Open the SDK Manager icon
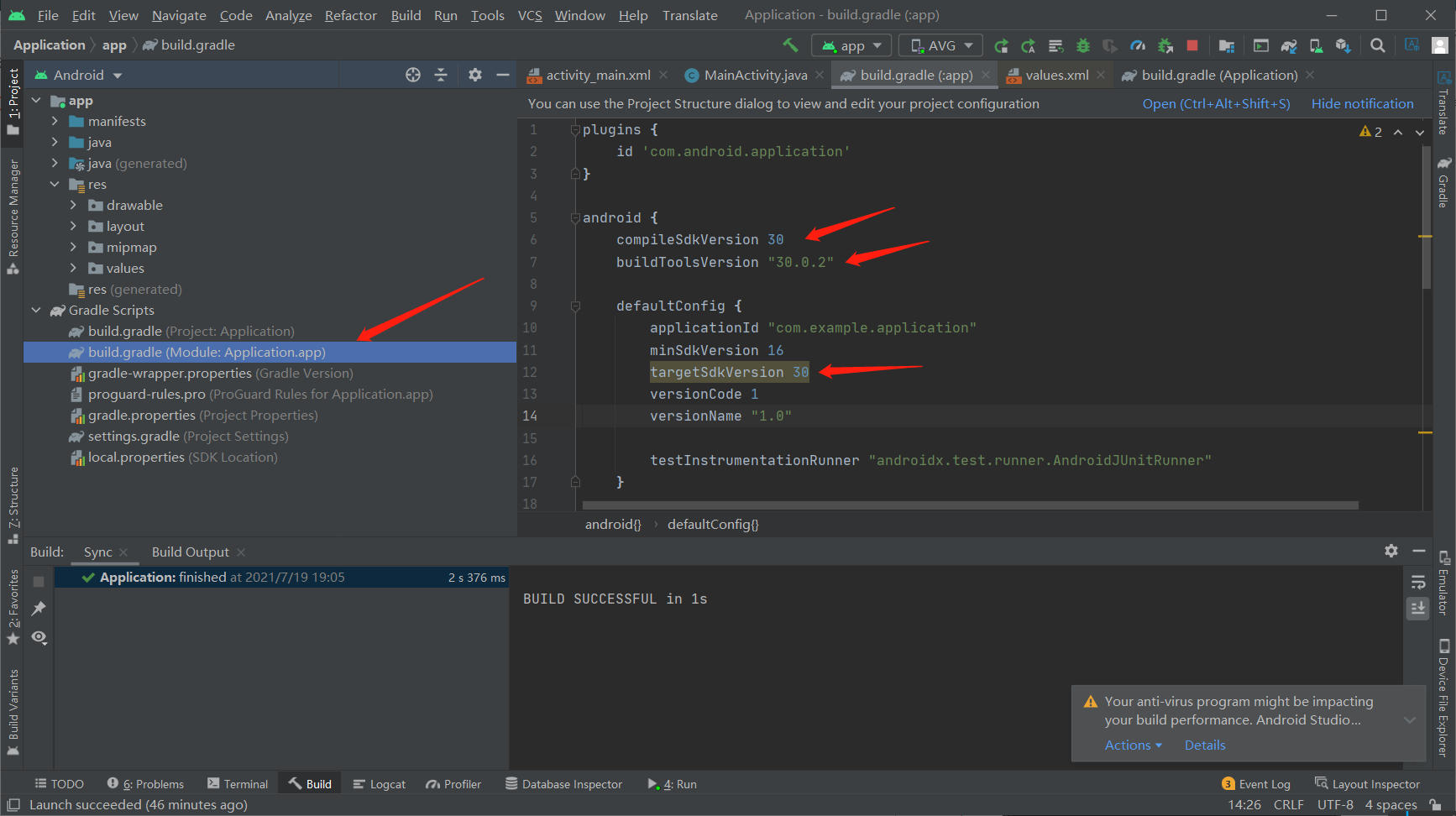Viewport: 1456px width, 816px height. tap(1342, 44)
